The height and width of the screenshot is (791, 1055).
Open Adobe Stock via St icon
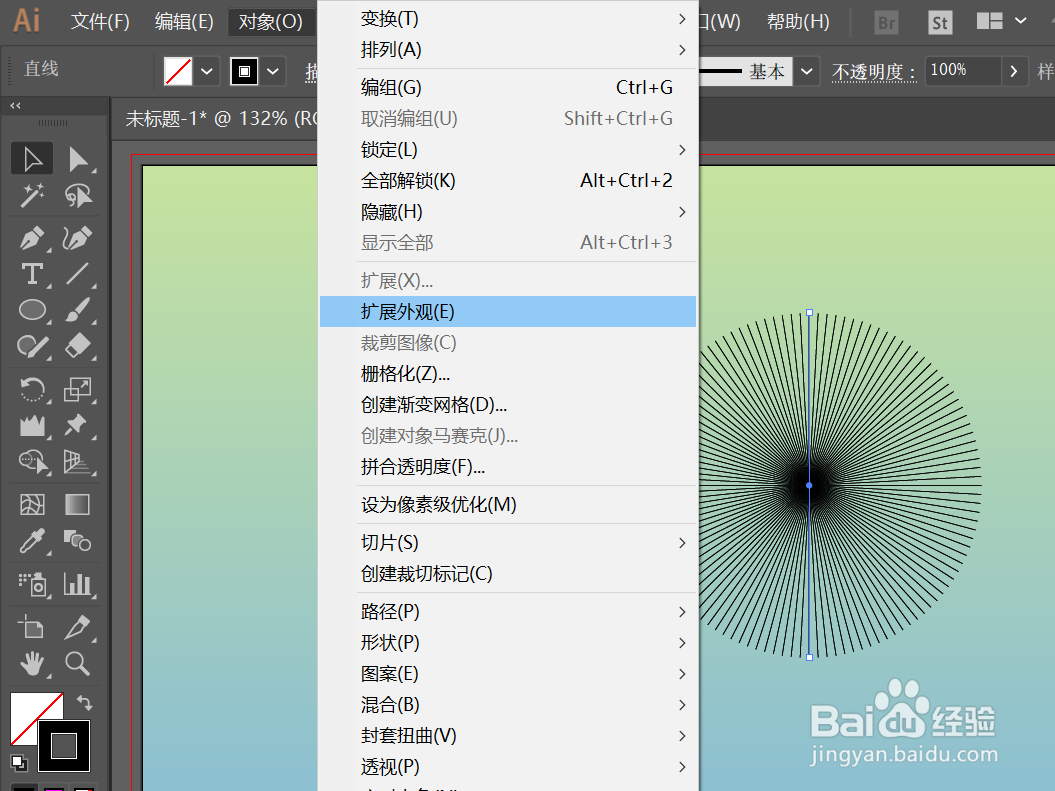click(939, 23)
